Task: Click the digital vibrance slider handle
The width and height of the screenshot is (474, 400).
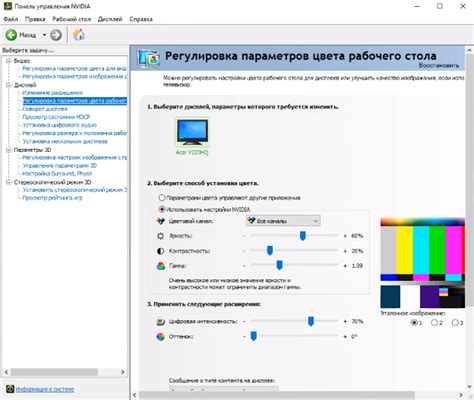Action: (311, 321)
